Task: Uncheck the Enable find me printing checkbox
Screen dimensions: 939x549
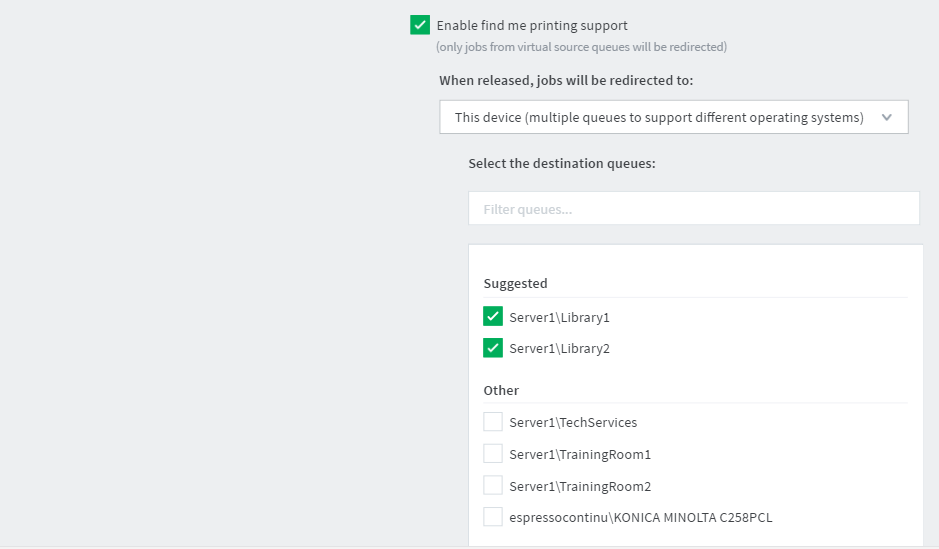Action: pyautogui.click(x=420, y=26)
